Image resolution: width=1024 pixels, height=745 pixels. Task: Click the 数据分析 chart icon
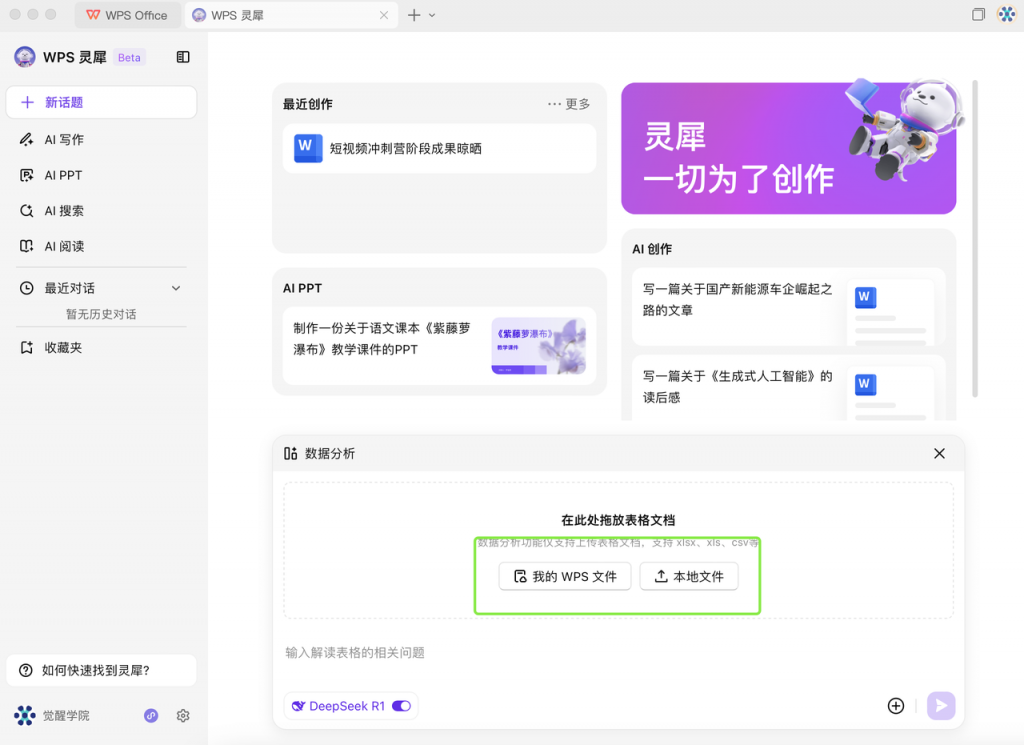[x=291, y=453]
